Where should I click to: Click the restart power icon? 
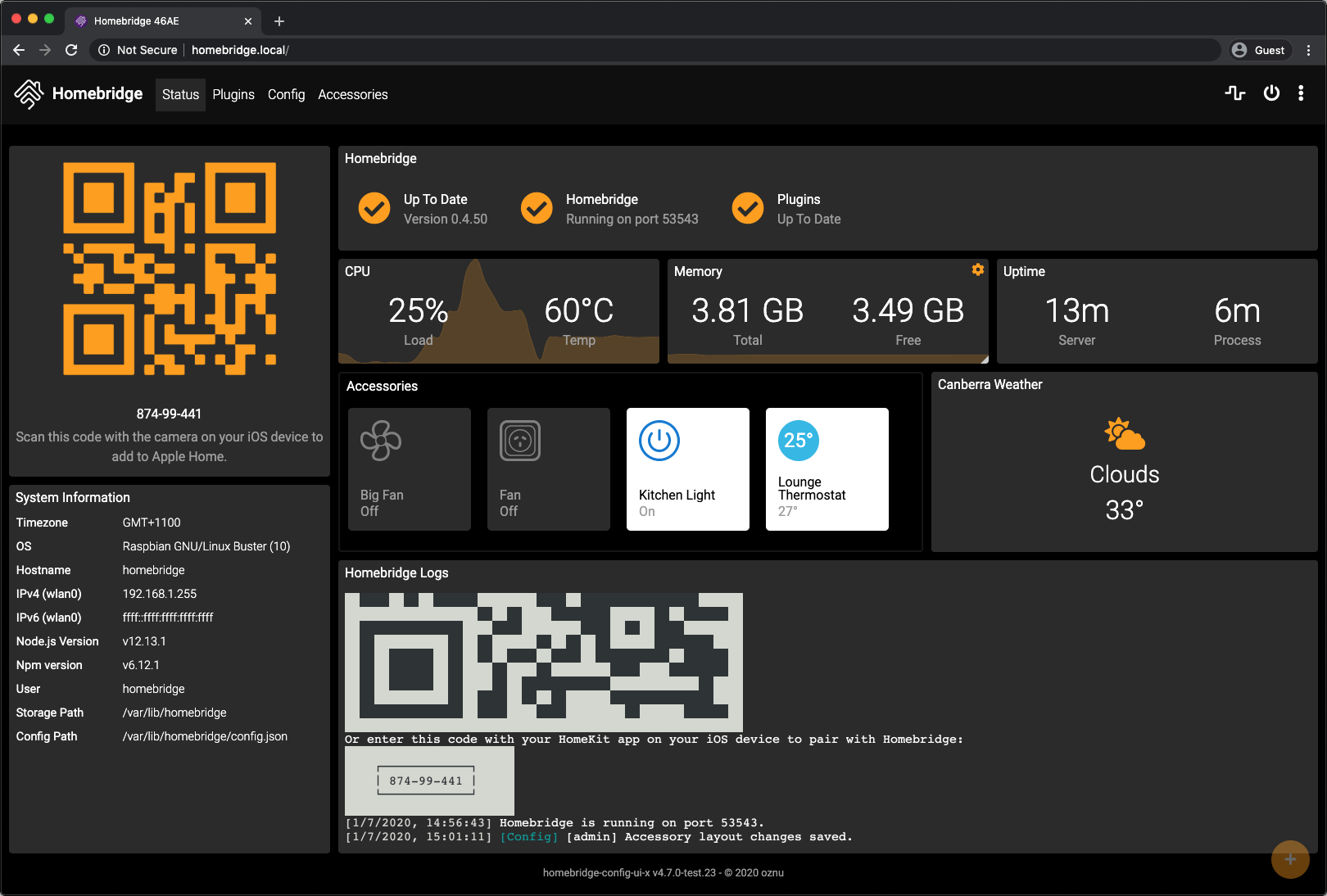(1271, 93)
